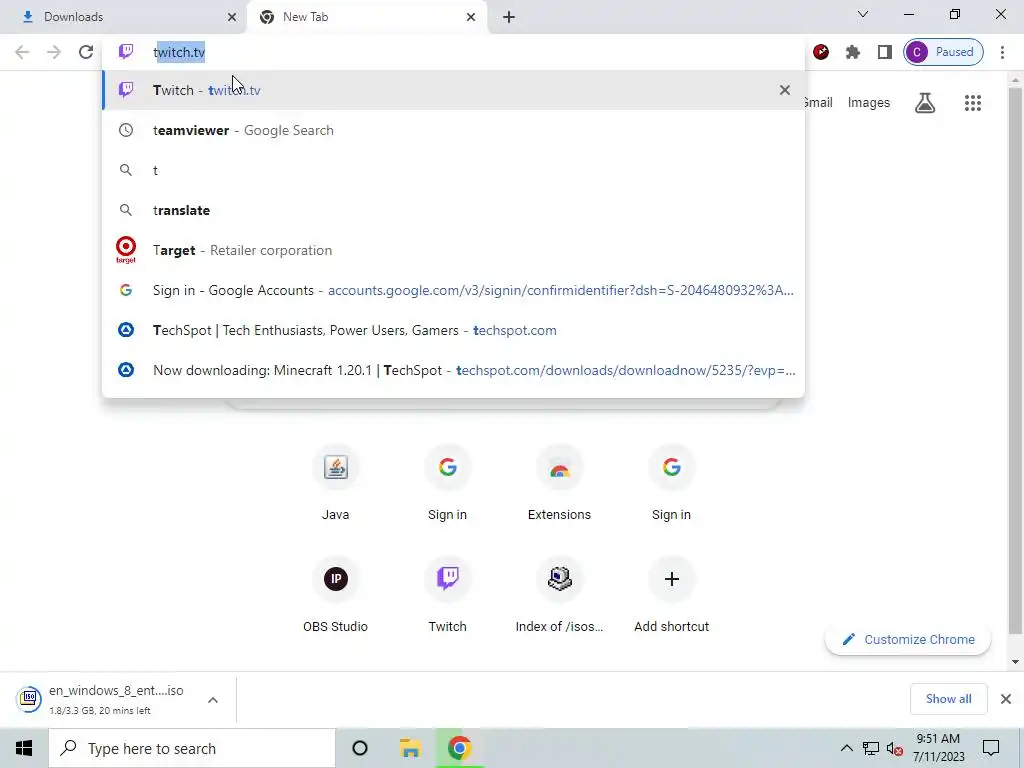
Task: Close the downloads bar
Action: click(1006, 699)
